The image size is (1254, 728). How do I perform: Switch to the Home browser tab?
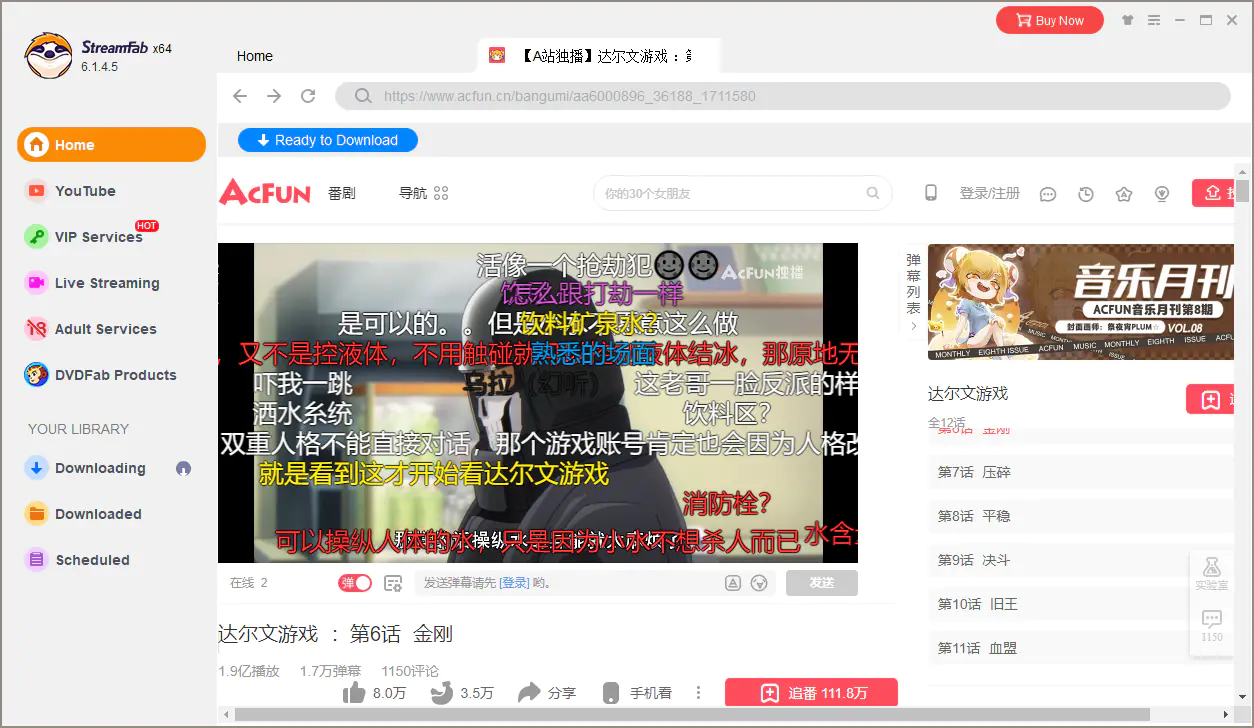point(255,56)
